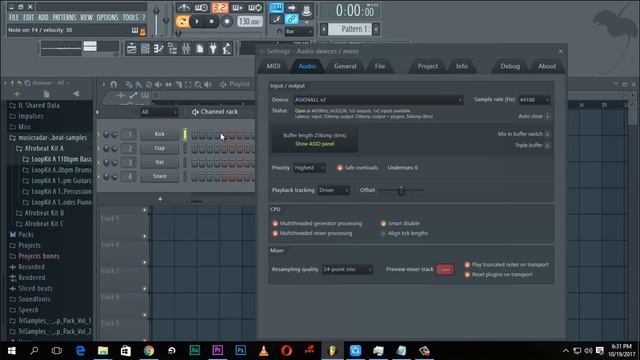Open Adobe Photoshop from taskbar

point(240,351)
